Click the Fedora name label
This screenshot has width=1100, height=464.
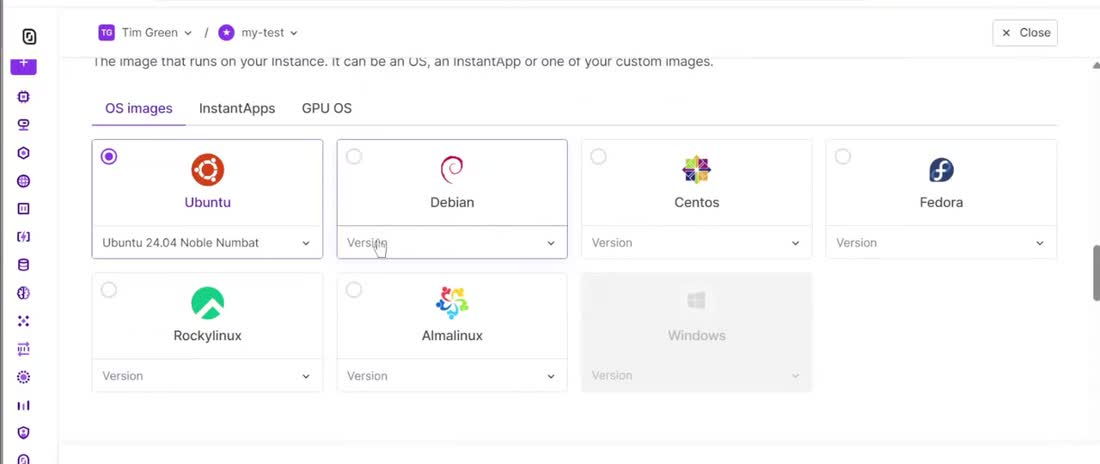[941, 202]
